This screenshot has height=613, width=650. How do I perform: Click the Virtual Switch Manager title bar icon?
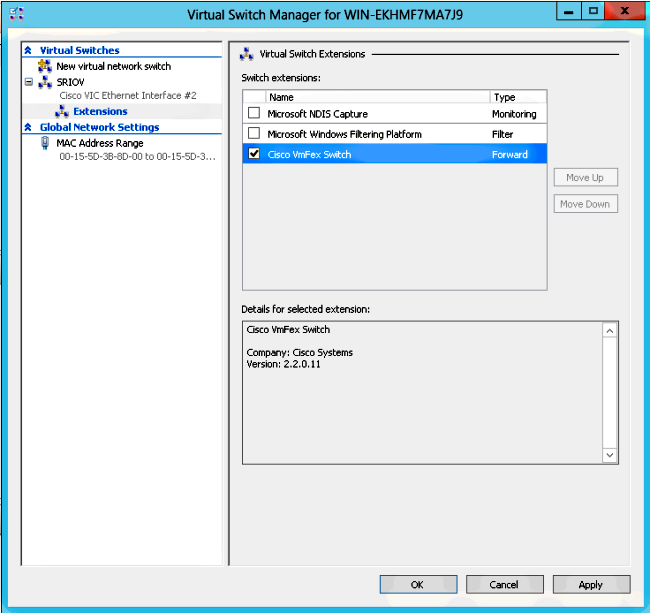17,14
